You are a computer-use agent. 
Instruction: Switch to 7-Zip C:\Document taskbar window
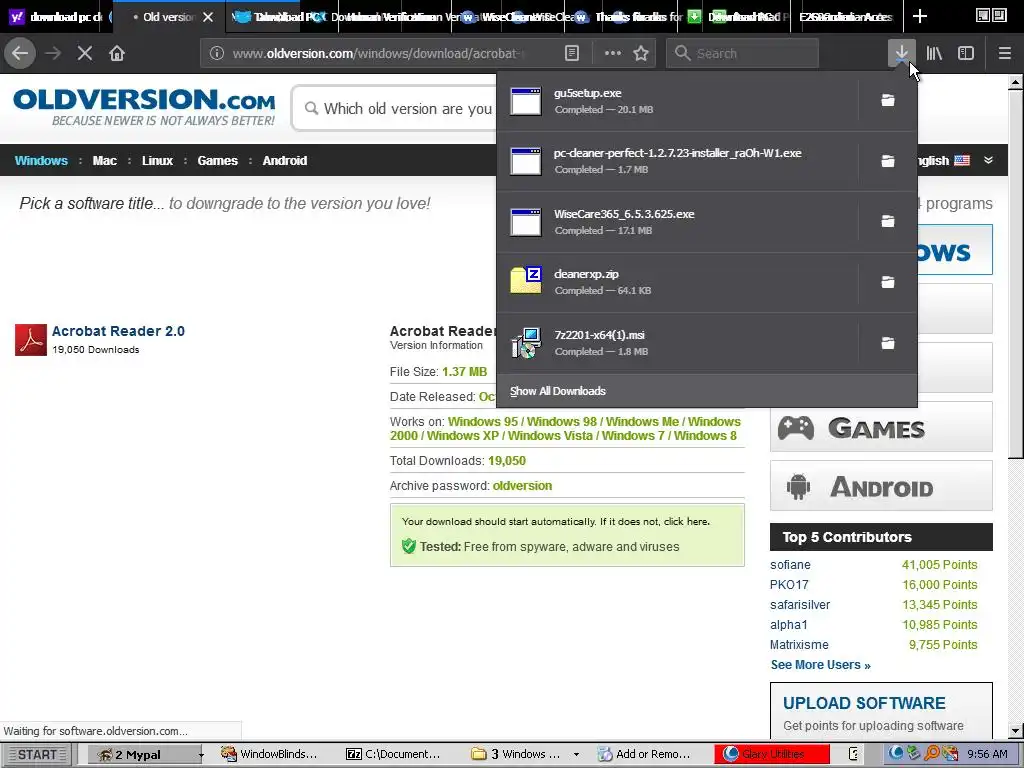click(392, 754)
